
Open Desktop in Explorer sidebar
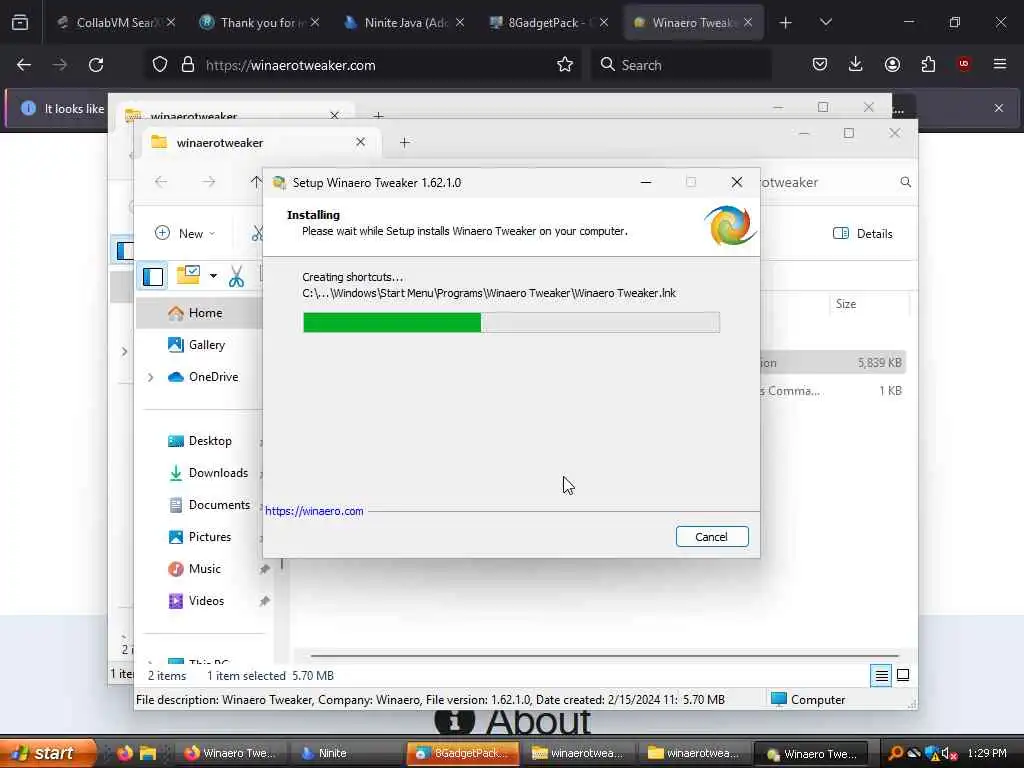tap(199, 441)
